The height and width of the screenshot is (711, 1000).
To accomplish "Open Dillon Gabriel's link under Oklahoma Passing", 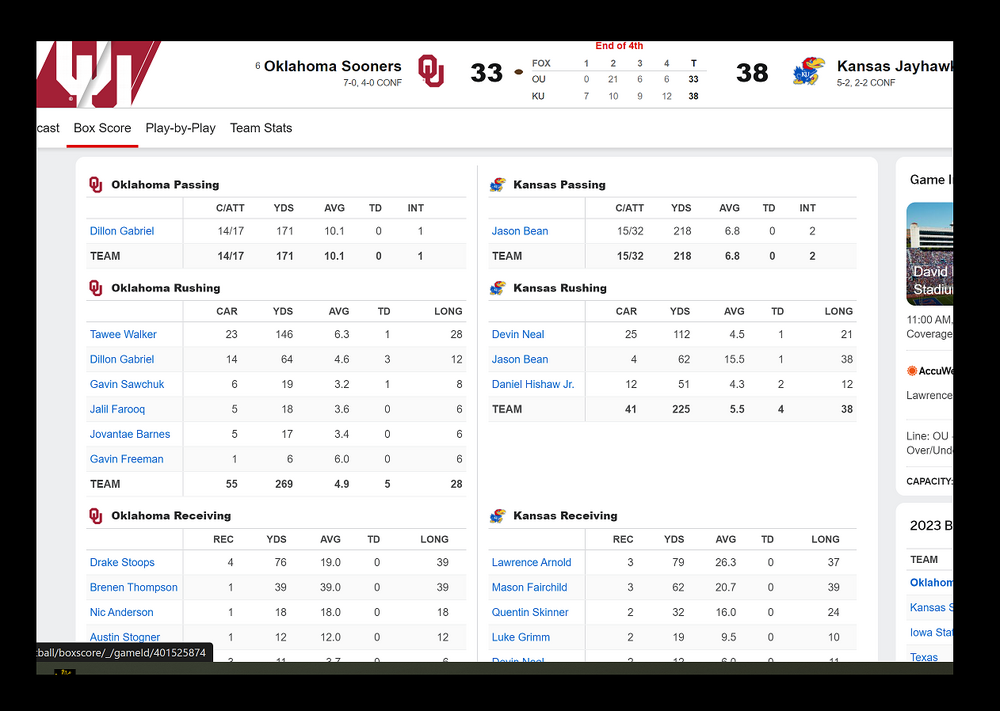I will (x=122, y=231).
